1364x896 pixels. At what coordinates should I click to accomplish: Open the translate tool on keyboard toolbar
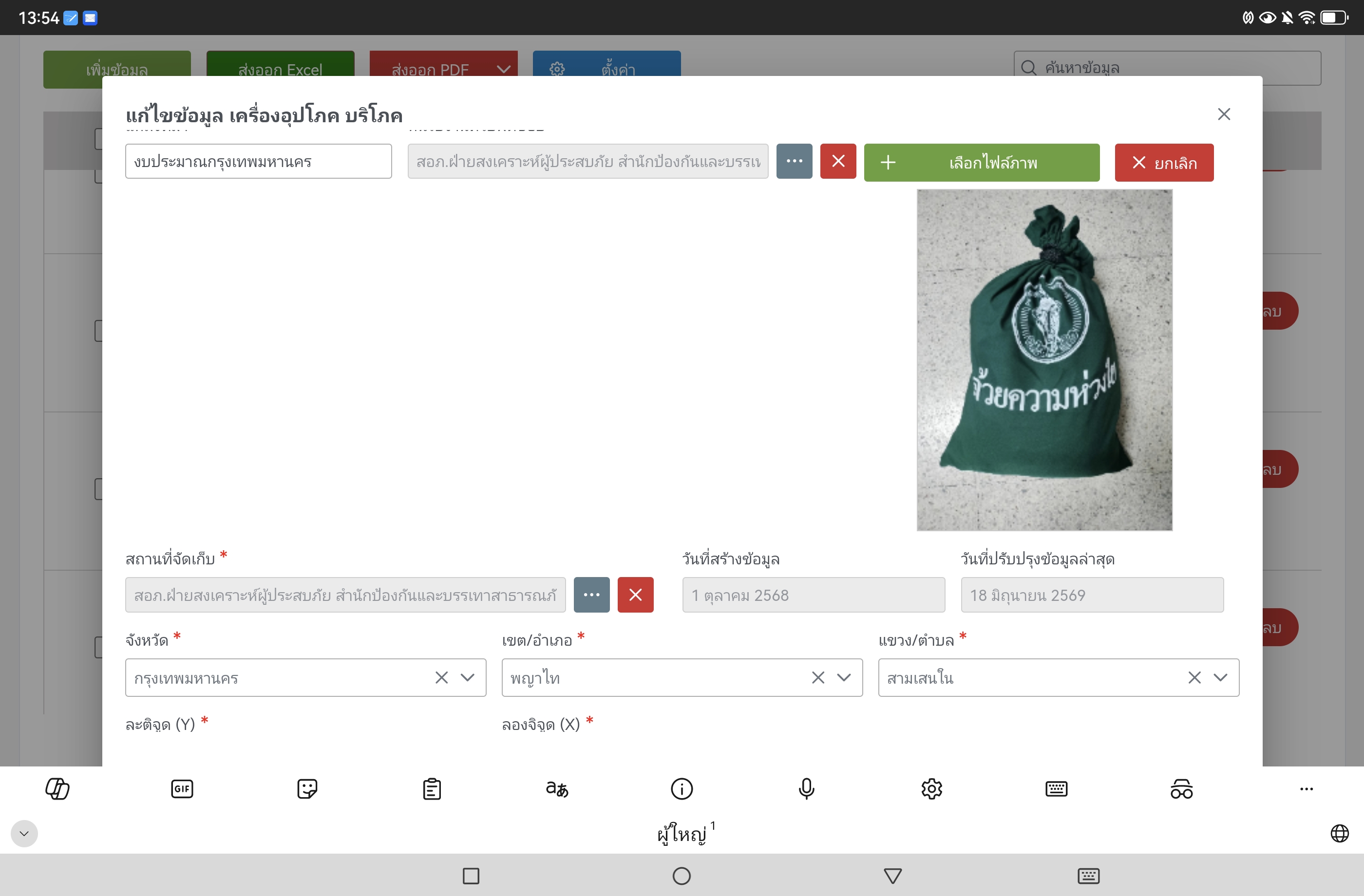click(557, 789)
